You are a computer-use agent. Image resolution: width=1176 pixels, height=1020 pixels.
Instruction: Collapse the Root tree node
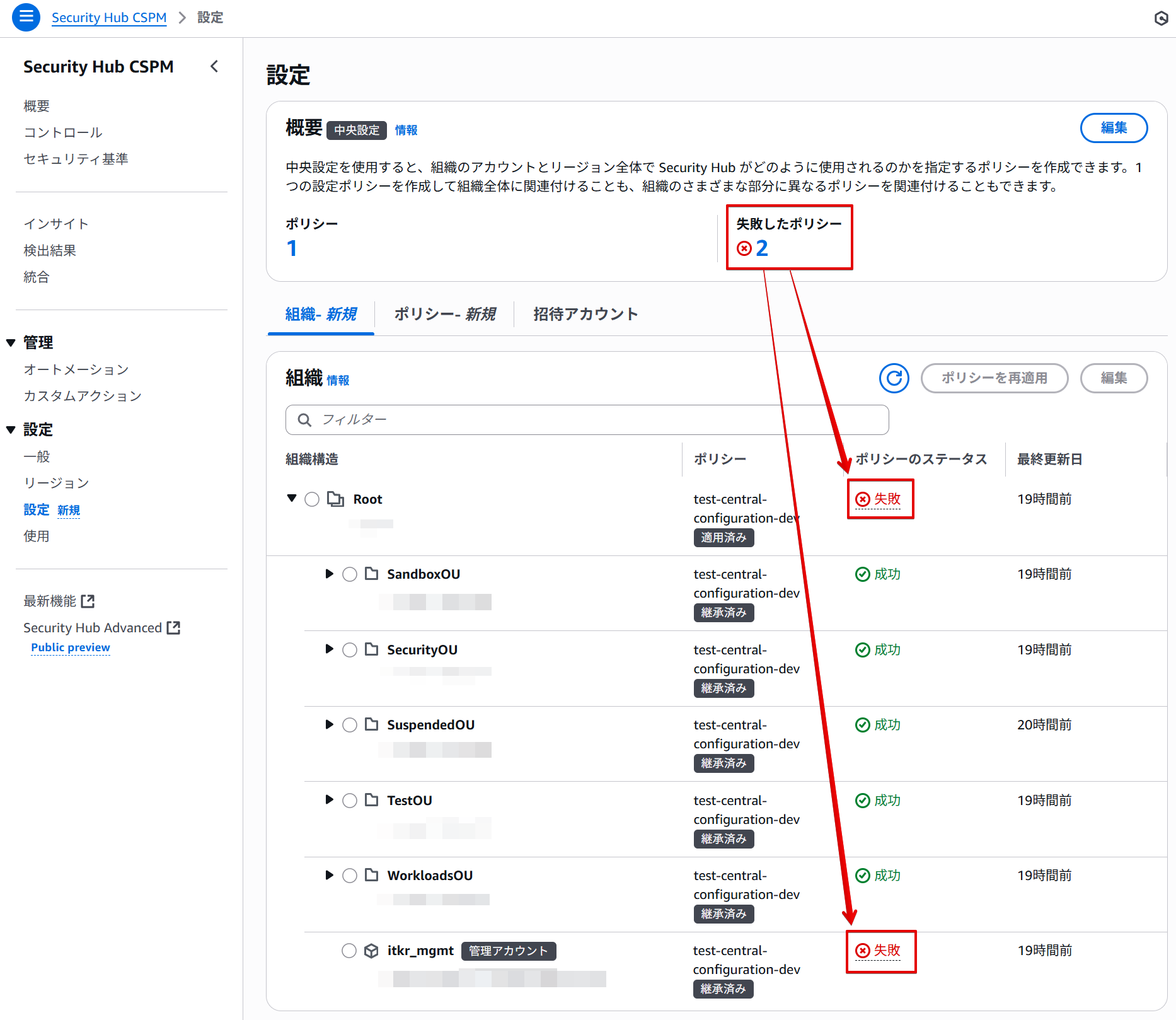pyautogui.click(x=291, y=498)
